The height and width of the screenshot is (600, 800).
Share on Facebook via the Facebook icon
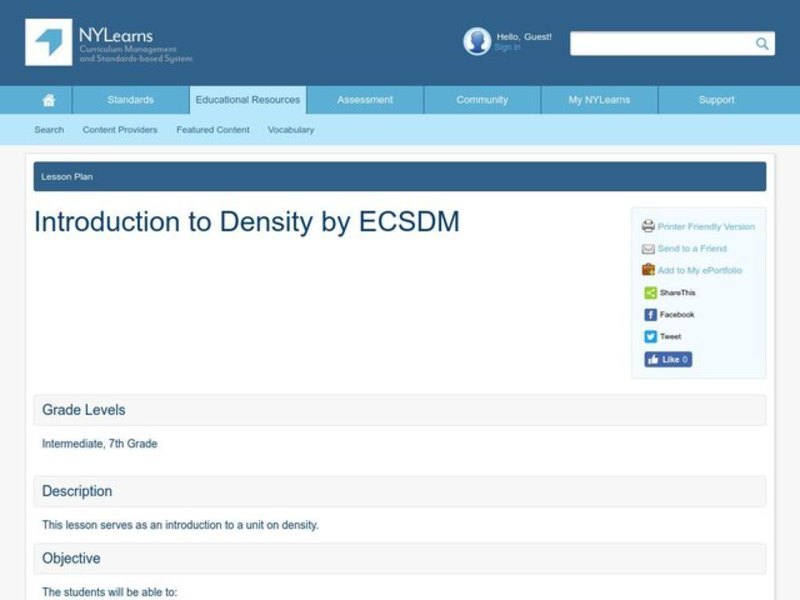click(x=650, y=314)
